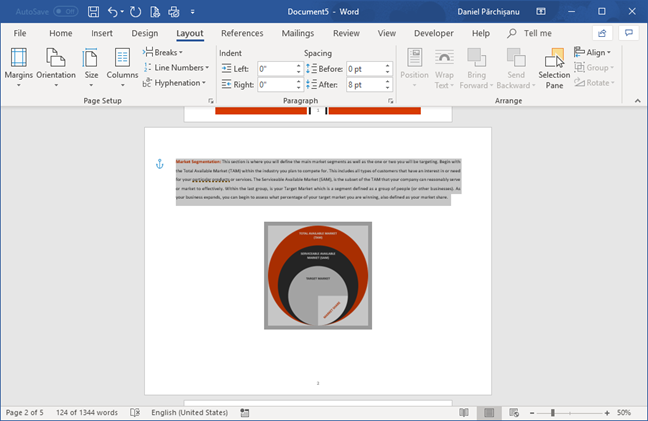Increase Spacing Before with up arrow
Image resolution: width=648 pixels, height=421 pixels.
click(x=388, y=66)
